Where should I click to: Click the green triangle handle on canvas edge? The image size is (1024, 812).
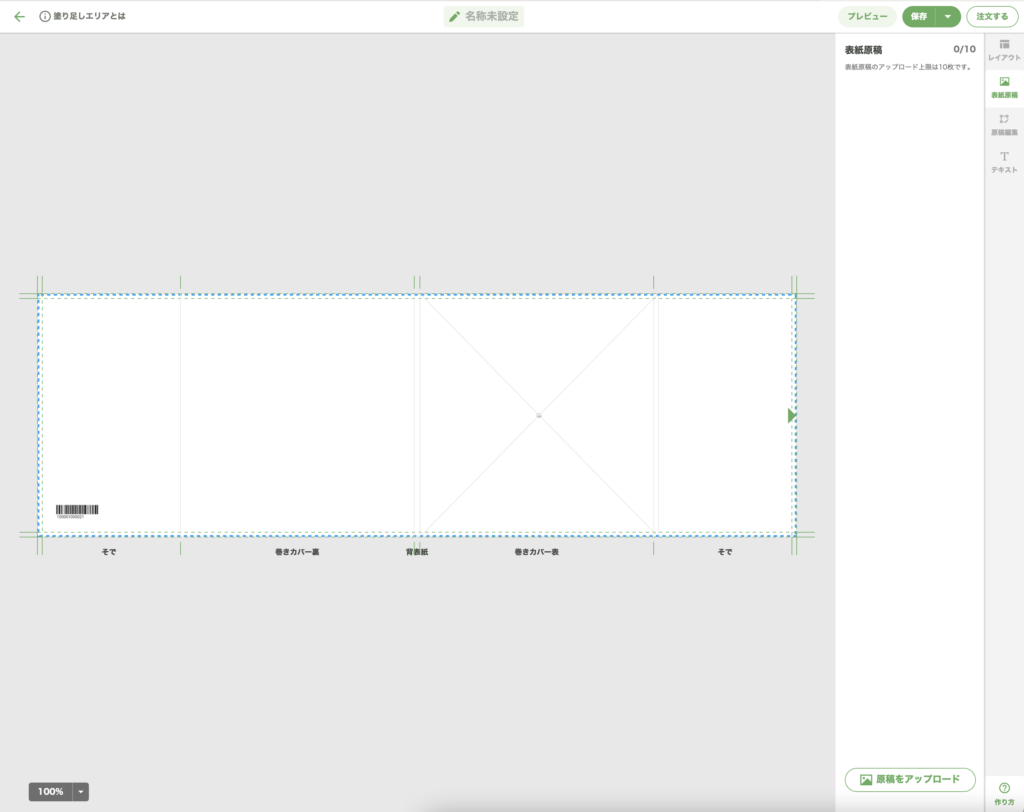pos(791,415)
